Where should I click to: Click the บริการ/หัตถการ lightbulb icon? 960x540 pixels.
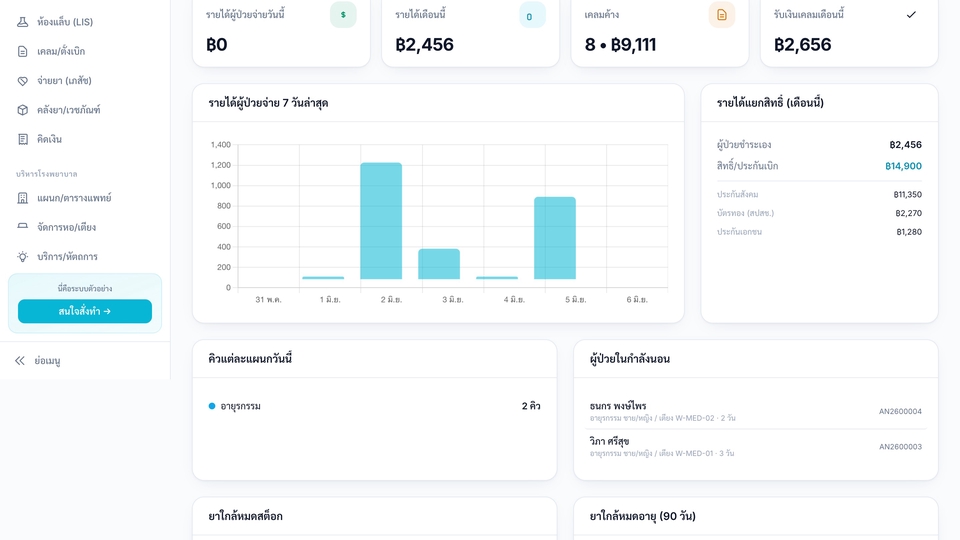click(x=23, y=257)
